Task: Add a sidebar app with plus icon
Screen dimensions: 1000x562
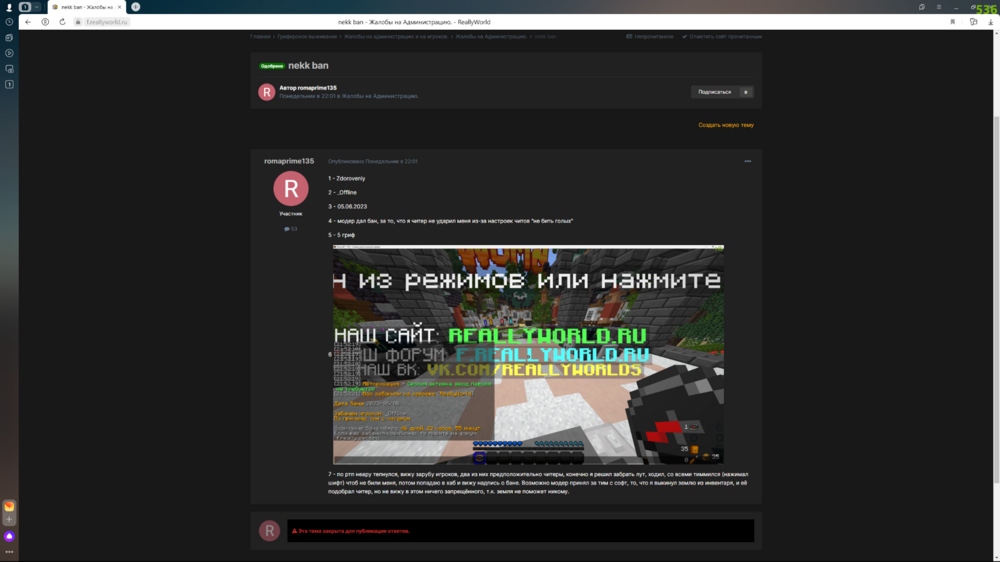Action: click(x=9, y=519)
